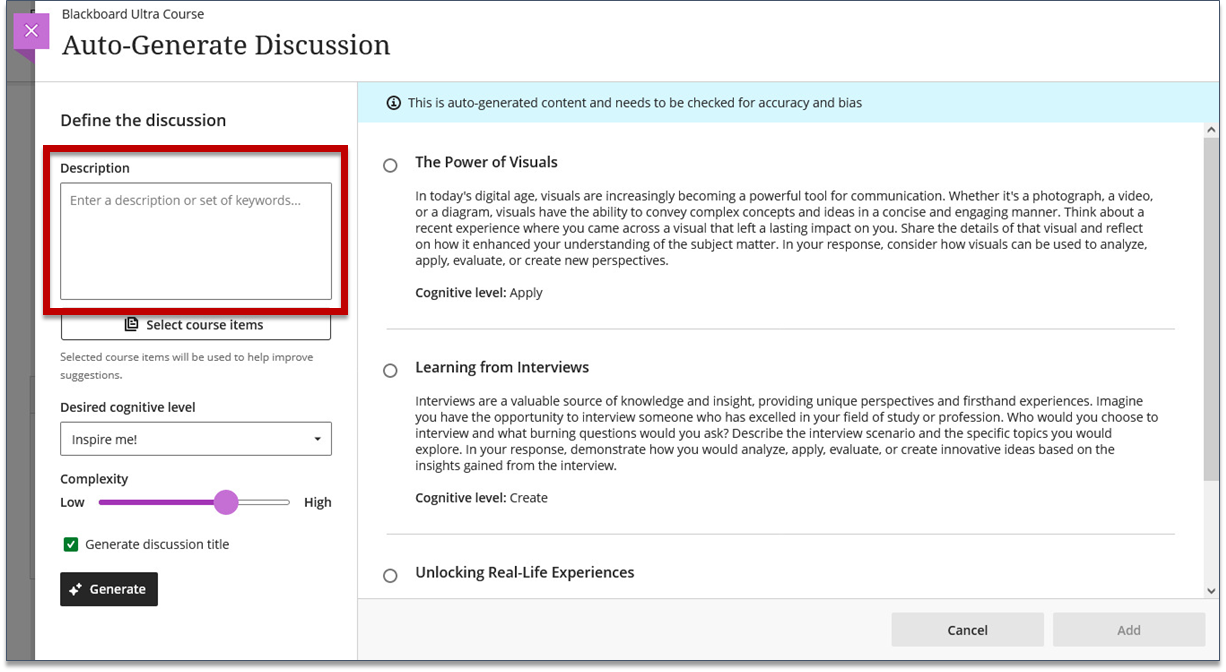
Task: Click Learning from Interviews title
Action: pyautogui.click(x=502, y=367)
